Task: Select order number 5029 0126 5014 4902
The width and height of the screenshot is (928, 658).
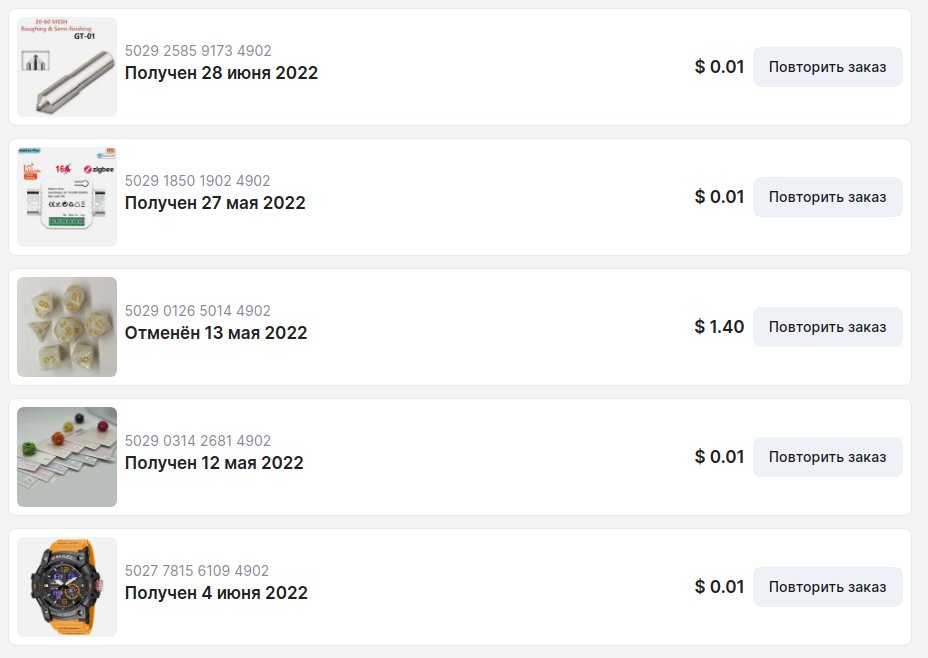Action: click(198, 311)
